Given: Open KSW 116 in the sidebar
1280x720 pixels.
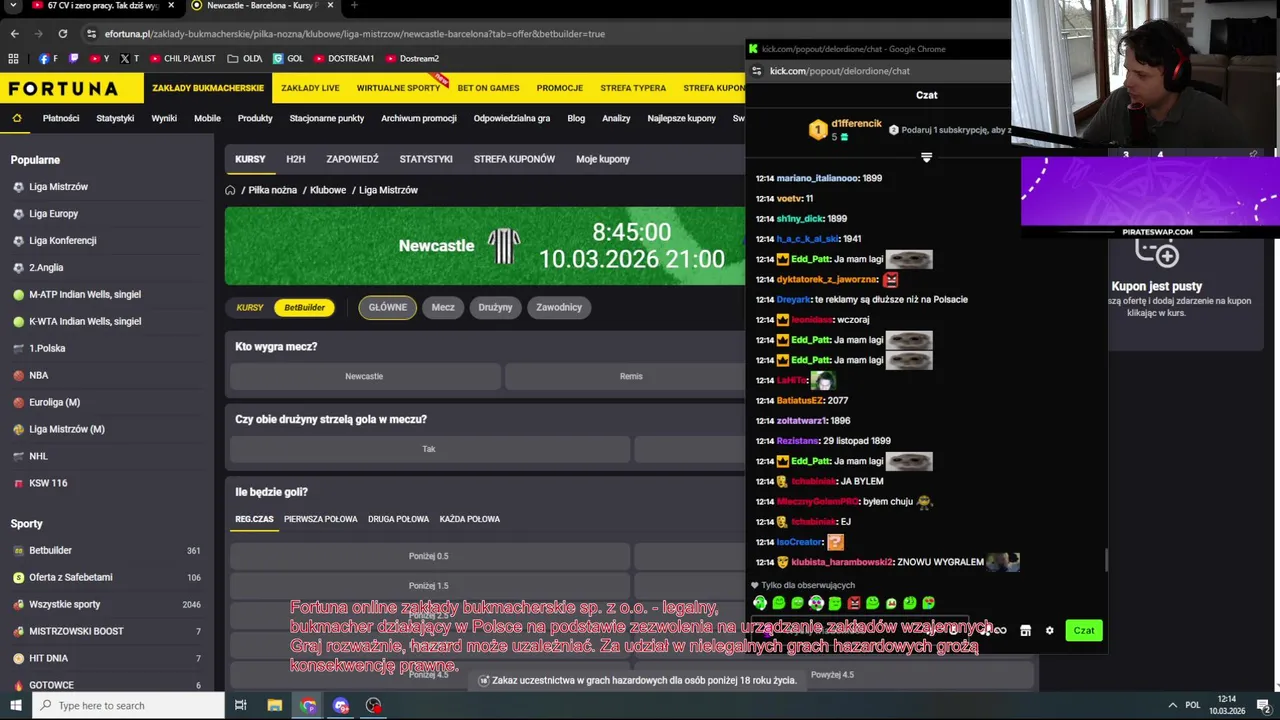Looking at the screenshot, I should (x=48, y=483).
